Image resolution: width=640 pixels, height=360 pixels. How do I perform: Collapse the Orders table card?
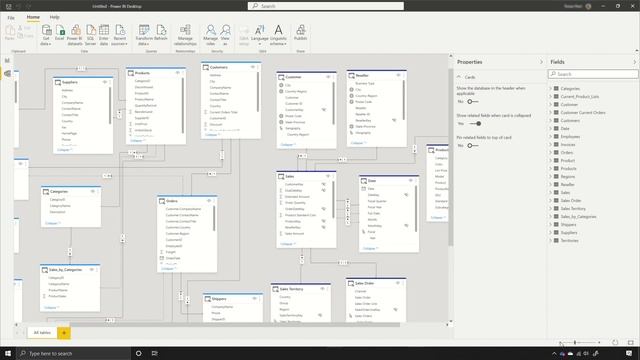[168, 269]
